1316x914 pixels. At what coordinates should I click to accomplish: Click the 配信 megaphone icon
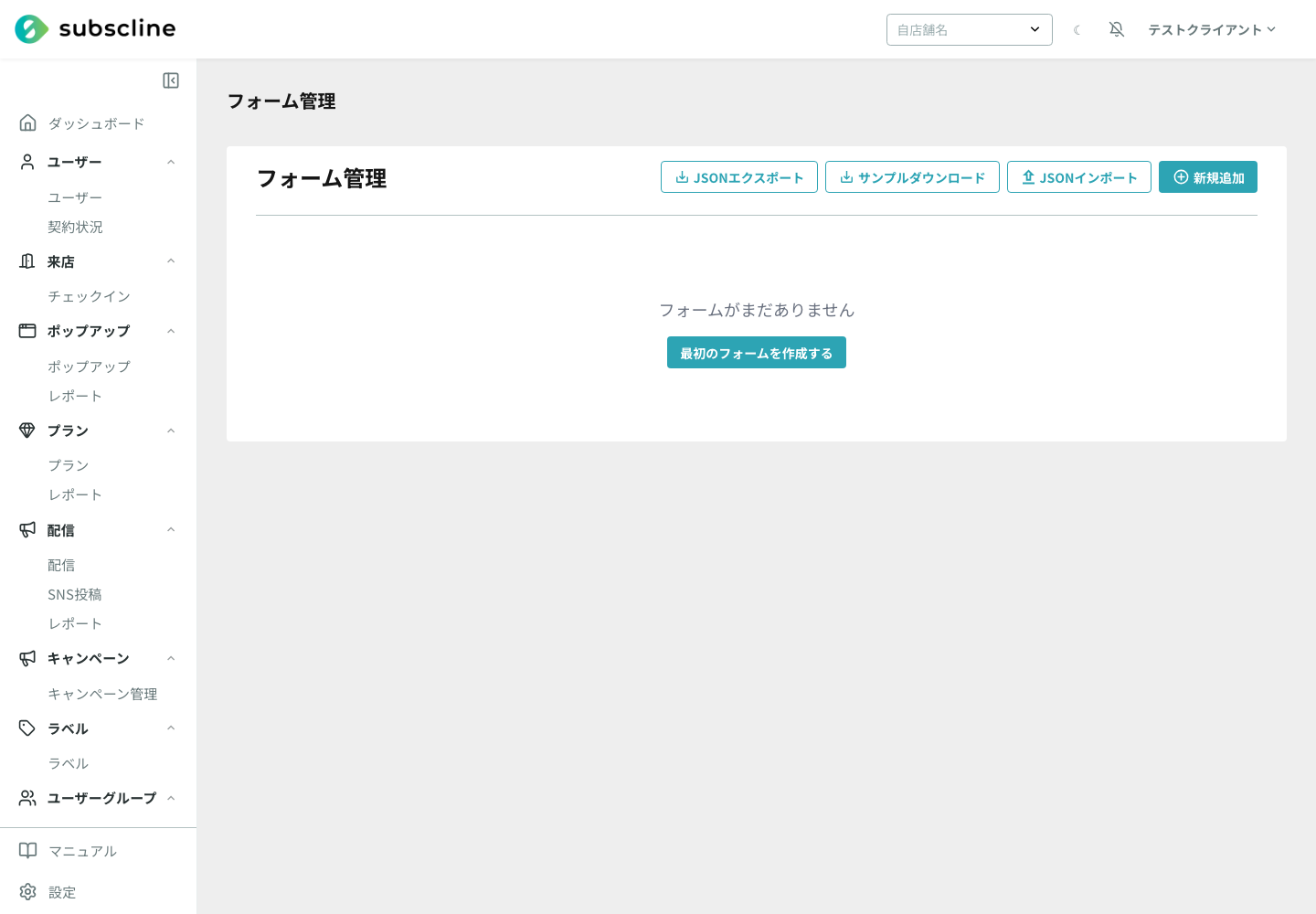point(28,530)
